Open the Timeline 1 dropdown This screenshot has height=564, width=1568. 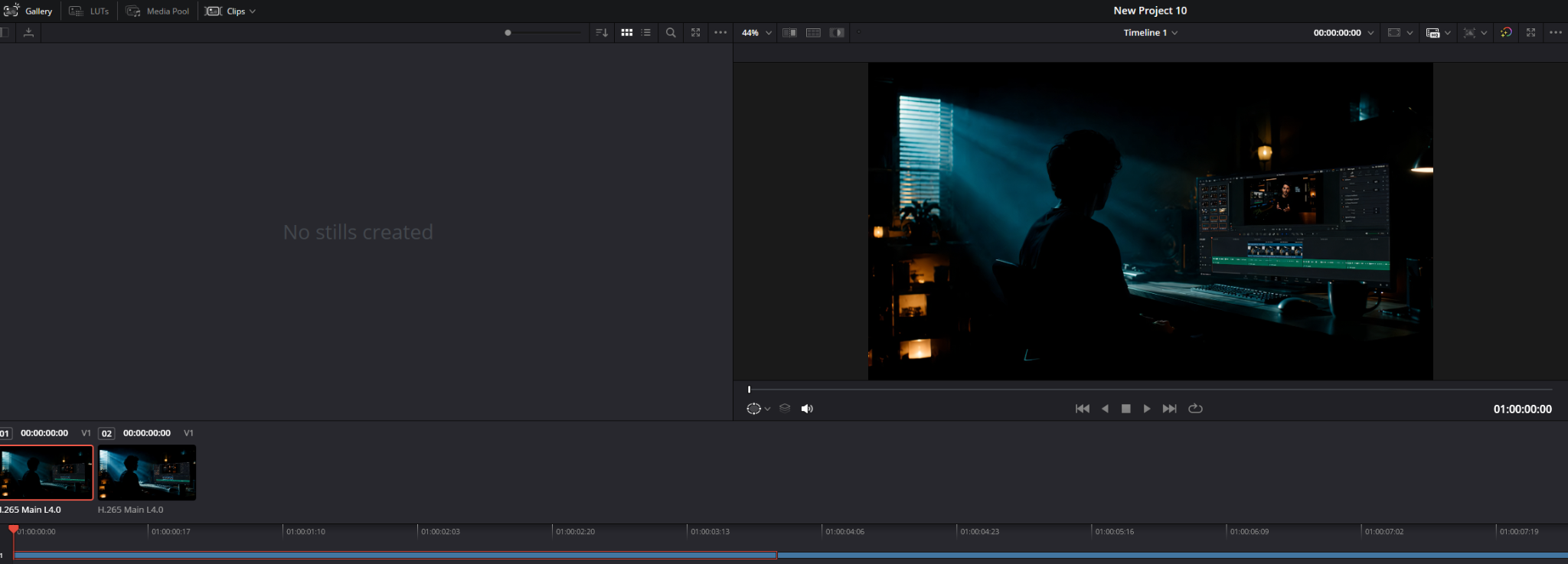coord(1150,33)
